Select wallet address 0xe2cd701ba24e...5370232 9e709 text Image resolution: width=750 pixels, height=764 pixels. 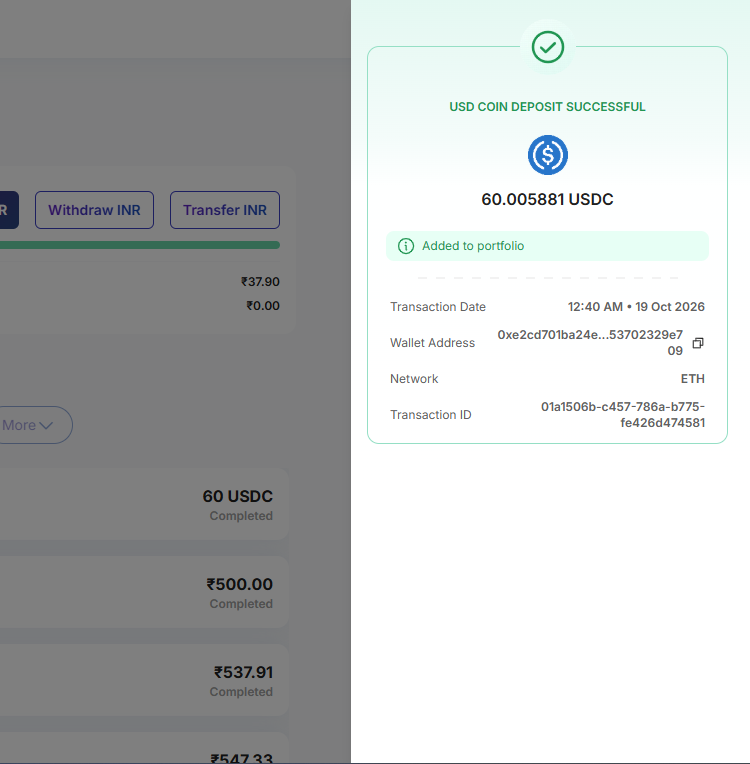pyautogui.click(x=590, y=343)
